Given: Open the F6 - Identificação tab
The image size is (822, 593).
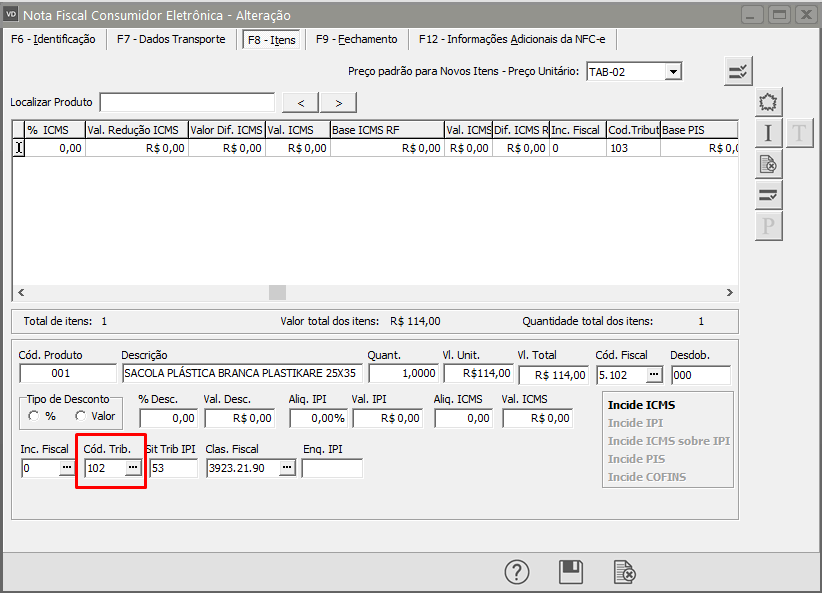Looking at the screenshot, I should 53,40.
